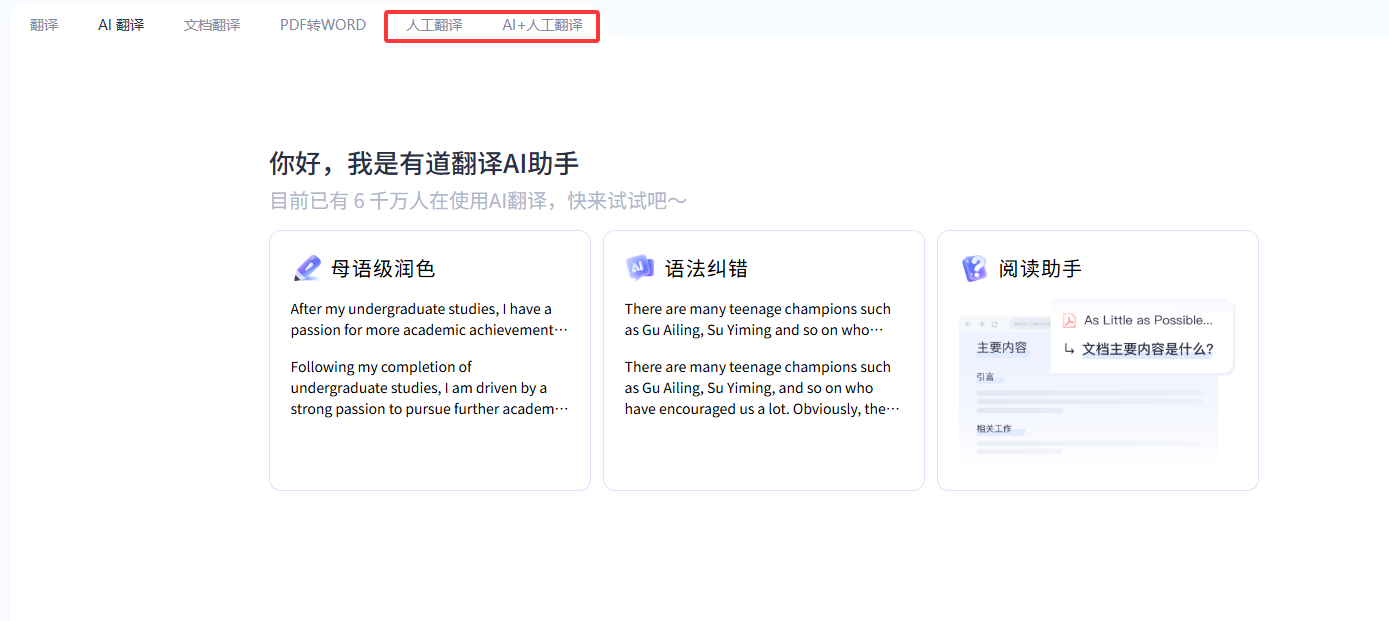
Task: Go to the PDF转WORD tab
Action: [x=323, y=25]
